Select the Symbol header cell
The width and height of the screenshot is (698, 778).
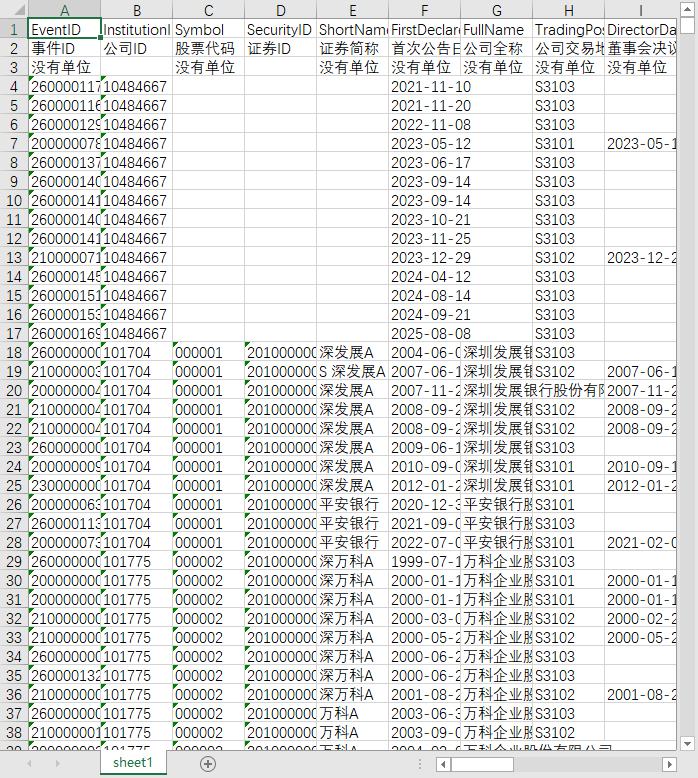point(208,29)
